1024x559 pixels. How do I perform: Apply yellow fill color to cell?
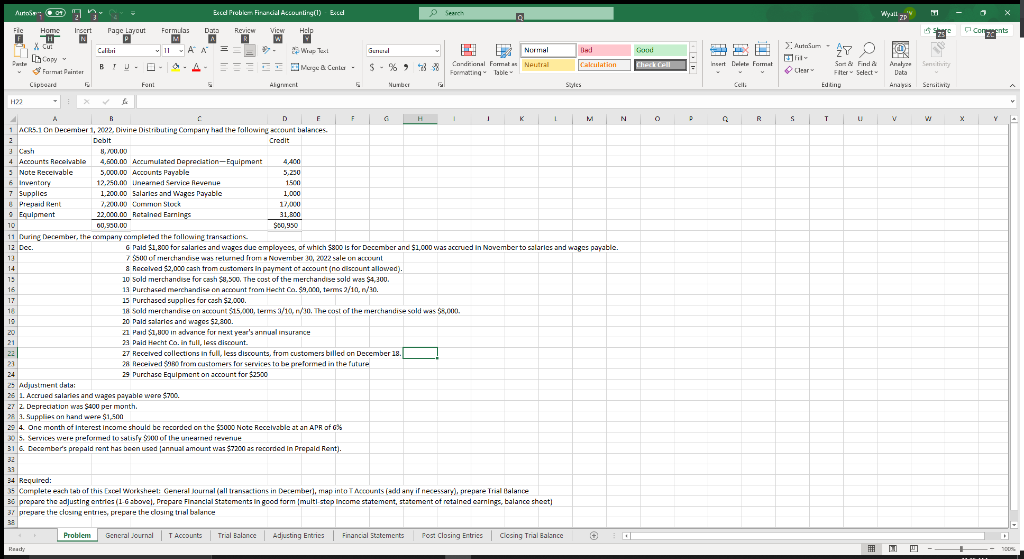175,67
